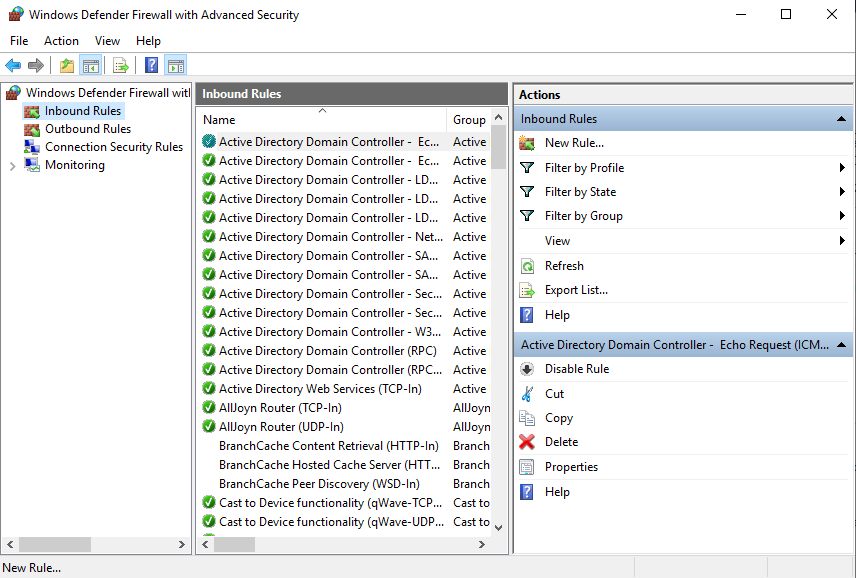The height and width of the screenshot is (578, 856).
Task: Select Connection Security Rules node
Action: [113, 147]
